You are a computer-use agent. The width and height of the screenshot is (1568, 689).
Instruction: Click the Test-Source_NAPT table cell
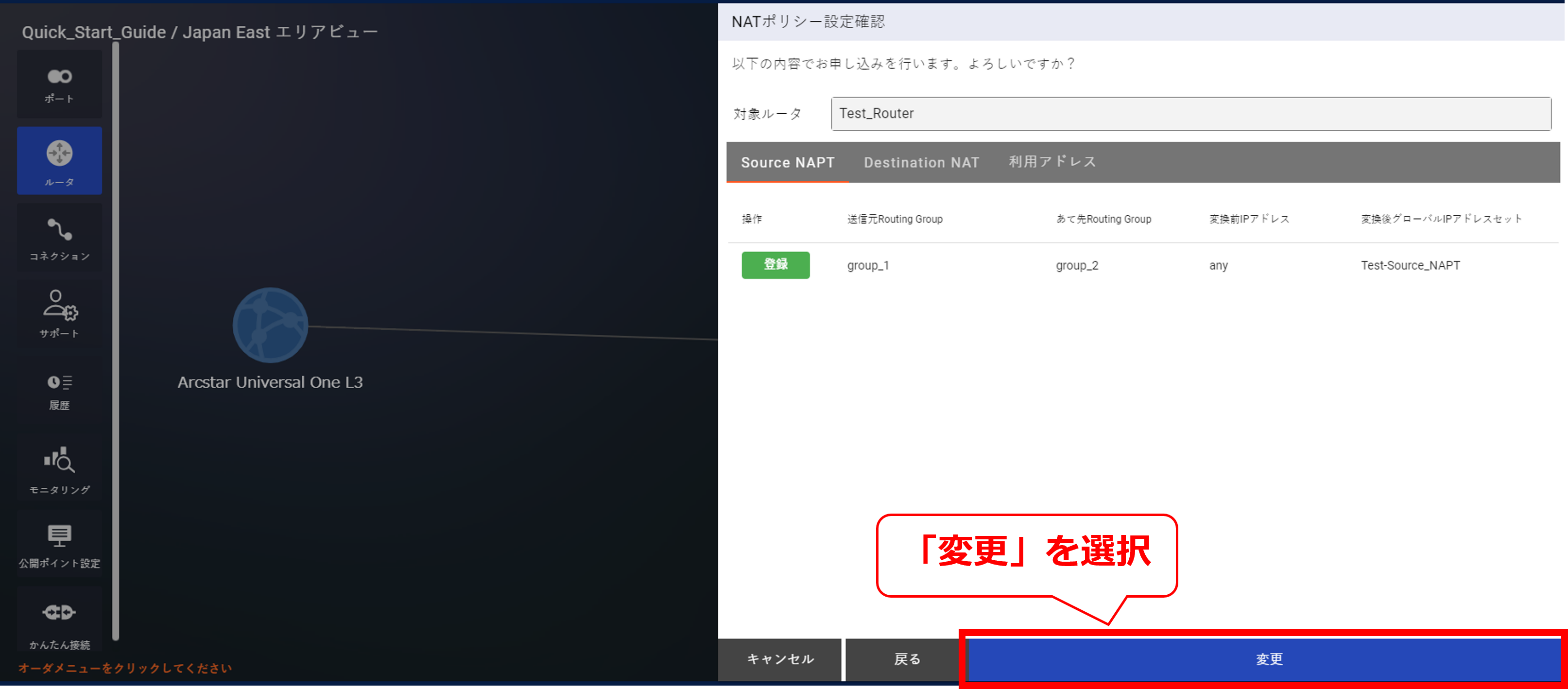[x=1410, y=265]
